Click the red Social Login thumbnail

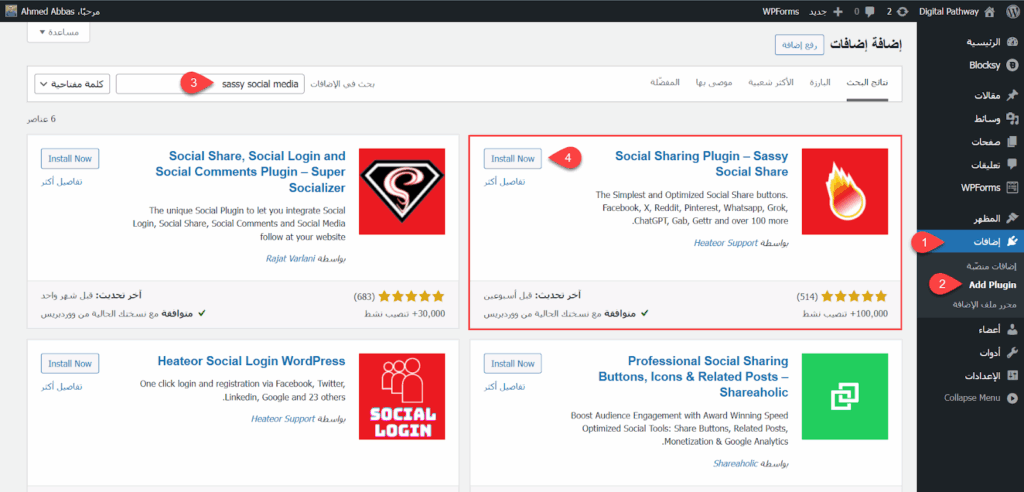tap(402, 397)
